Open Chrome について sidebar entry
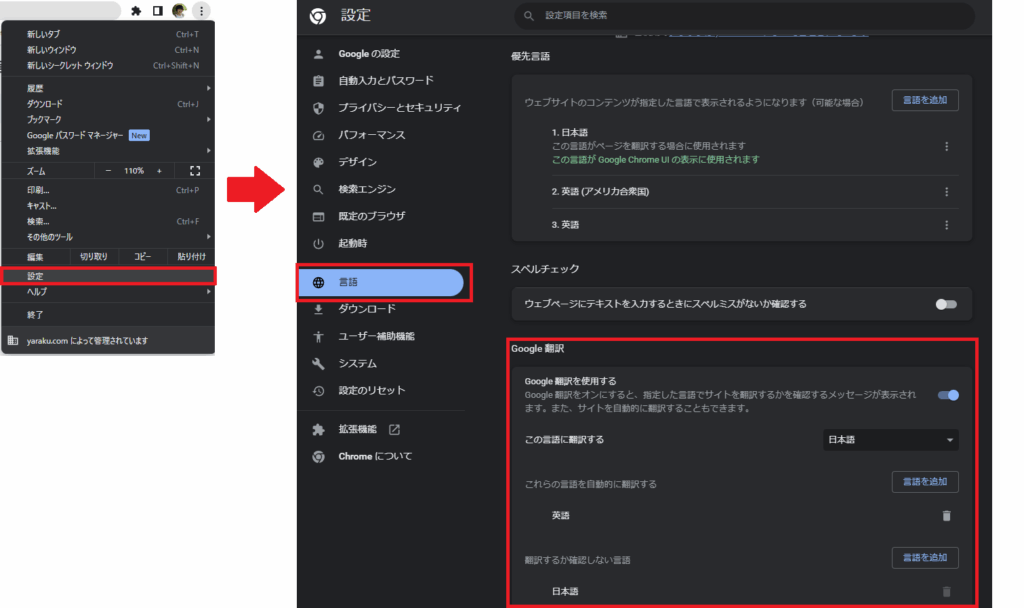1024x608 pixels. tap(381, 456)
